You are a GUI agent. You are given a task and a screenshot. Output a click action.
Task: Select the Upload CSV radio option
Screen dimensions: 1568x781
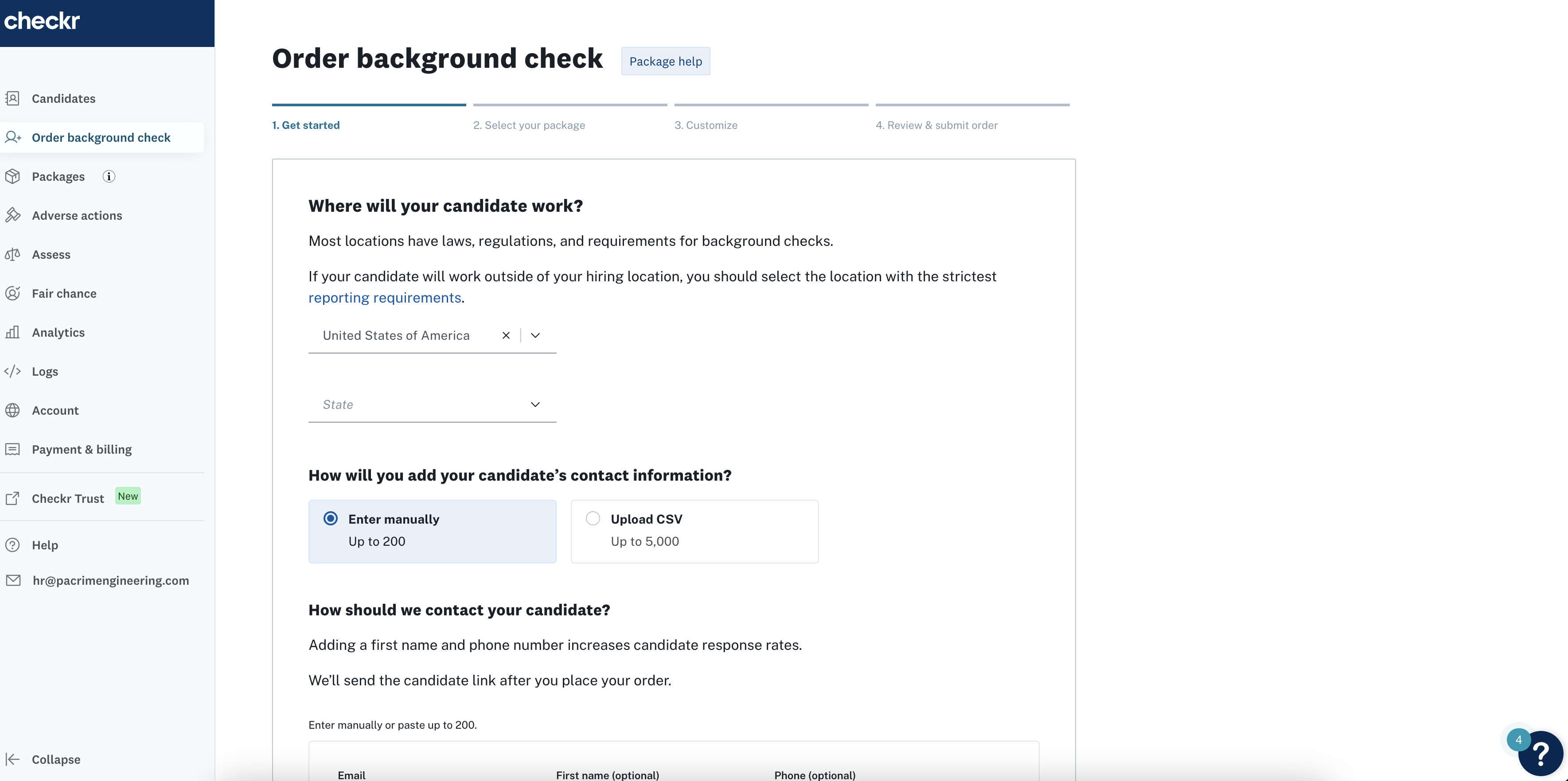point(593,518)
